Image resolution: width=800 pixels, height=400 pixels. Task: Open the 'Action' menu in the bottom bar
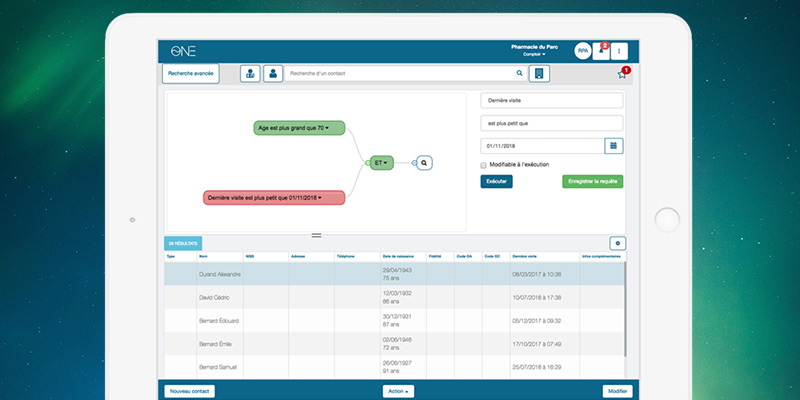click(x=398, y=391)
